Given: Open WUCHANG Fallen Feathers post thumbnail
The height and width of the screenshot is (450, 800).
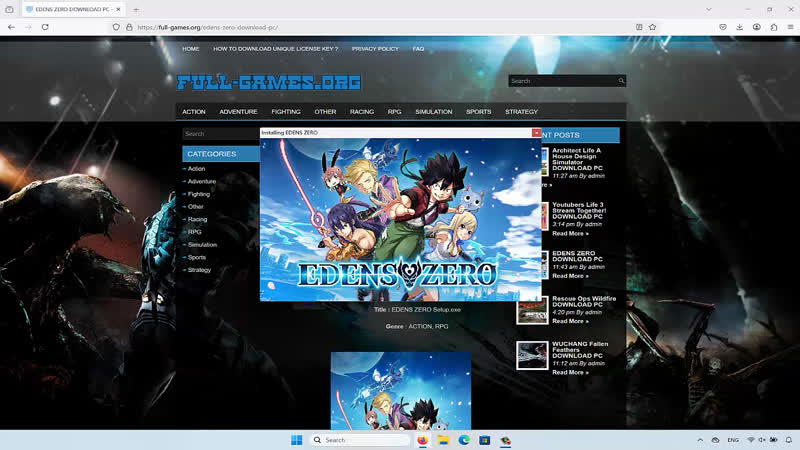Looking at the screenshot, I should tap(532, 355).
